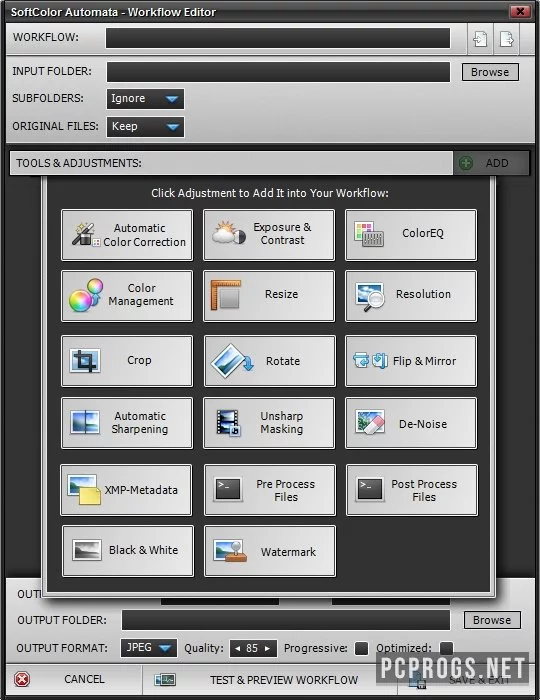Screen dimensions: 540x700
Task: Add the Crop tool
Action: 127,361
